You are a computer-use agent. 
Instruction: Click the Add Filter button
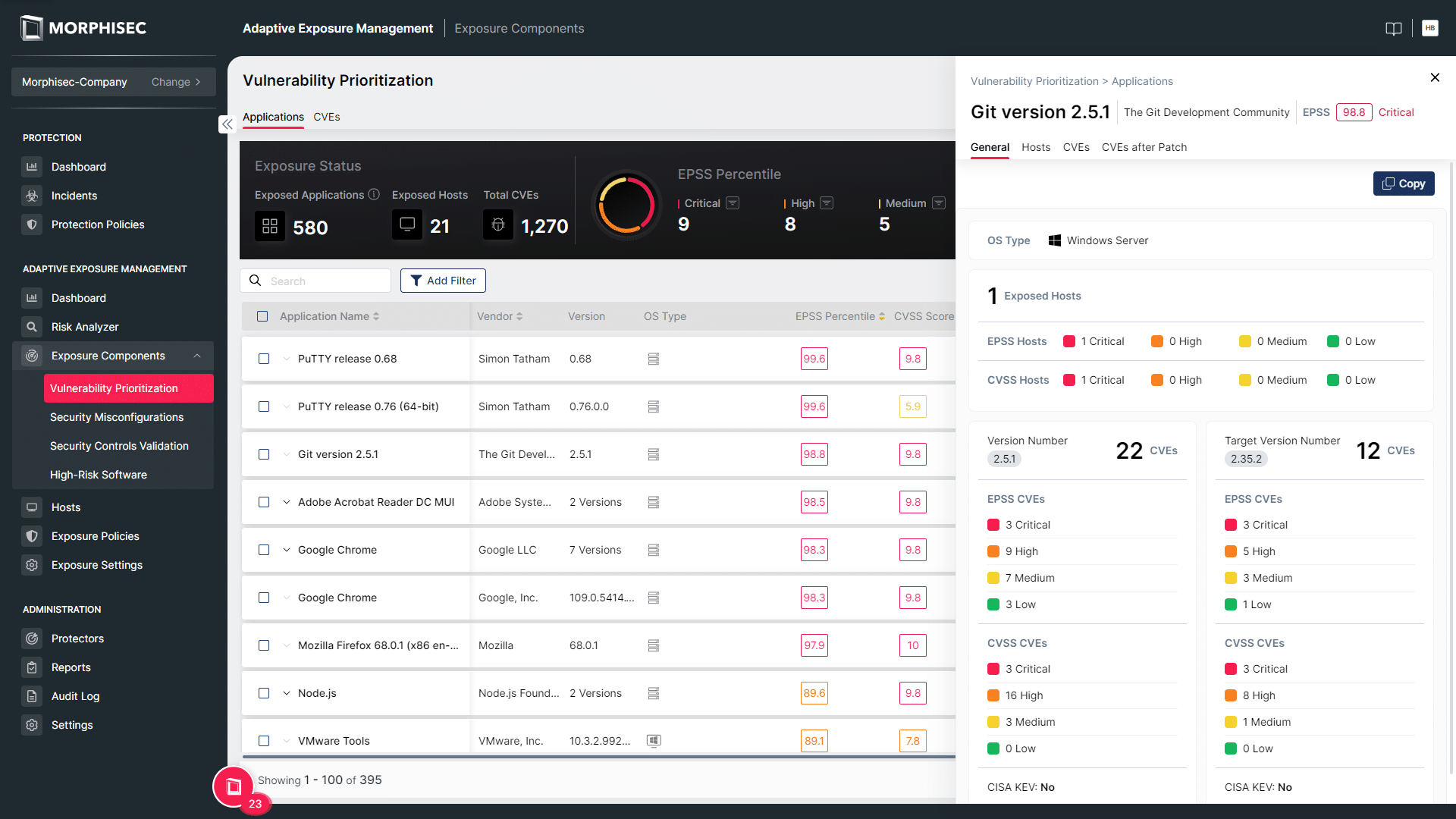coord(444,281)
